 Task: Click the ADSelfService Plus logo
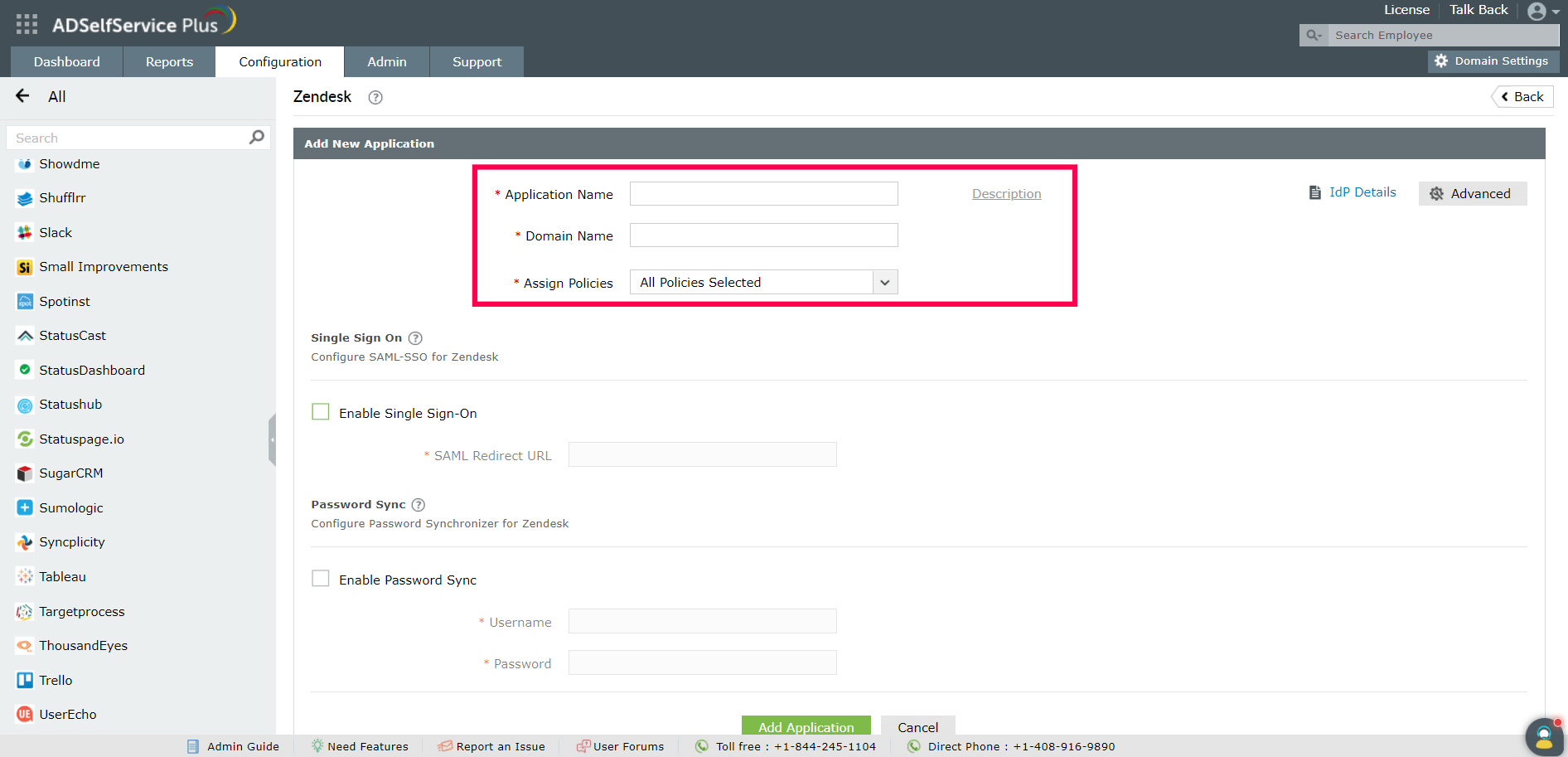pyautogui.click(x=144, y=22)
